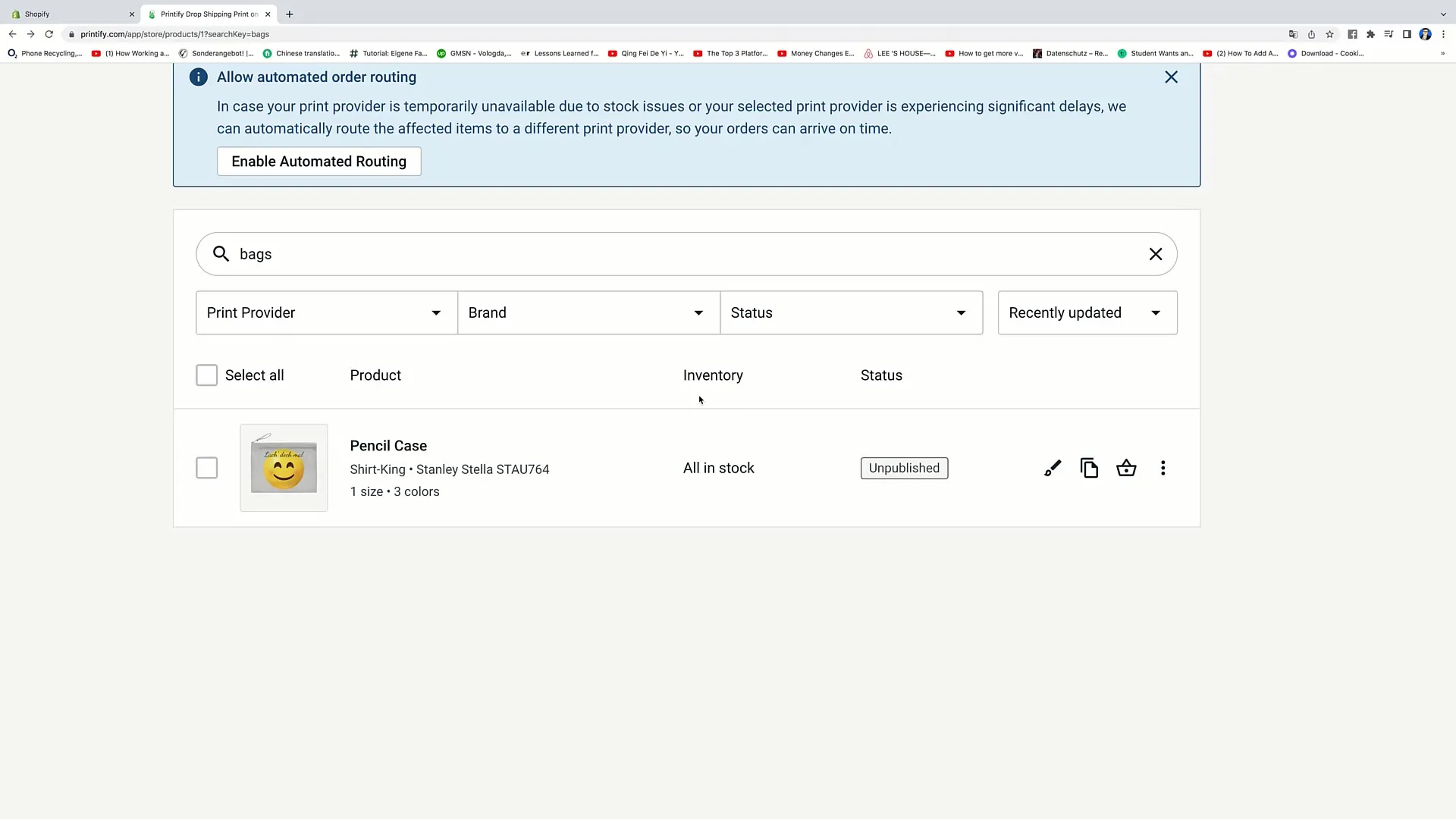Click the info icon in routing notification
Screen dimensions: 1456x819
coord(198,77)
